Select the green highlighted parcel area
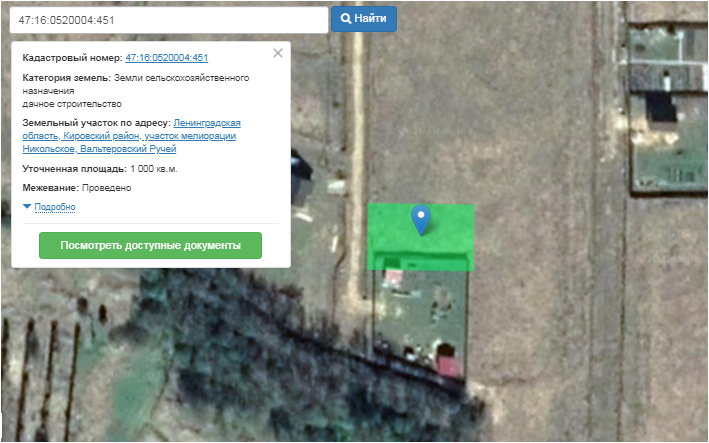 click(421, 237)
